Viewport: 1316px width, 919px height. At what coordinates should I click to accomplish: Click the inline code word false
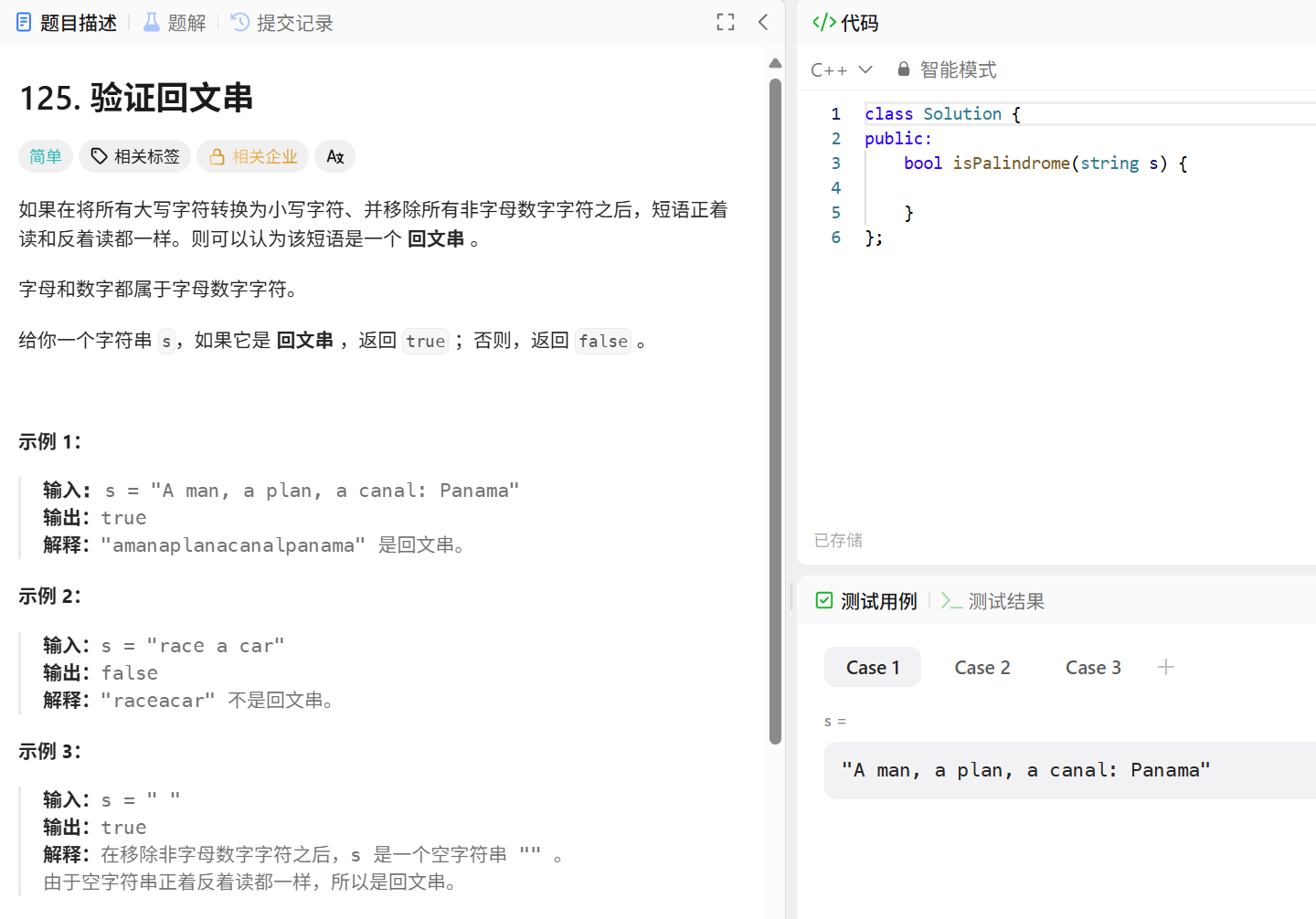tap(603, 341)
